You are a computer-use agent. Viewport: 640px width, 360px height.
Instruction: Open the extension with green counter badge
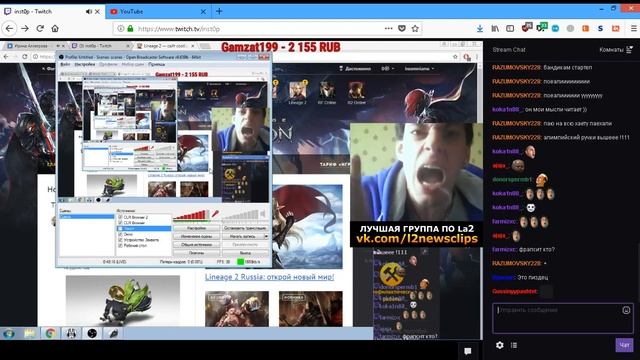[x=542, y=28]
